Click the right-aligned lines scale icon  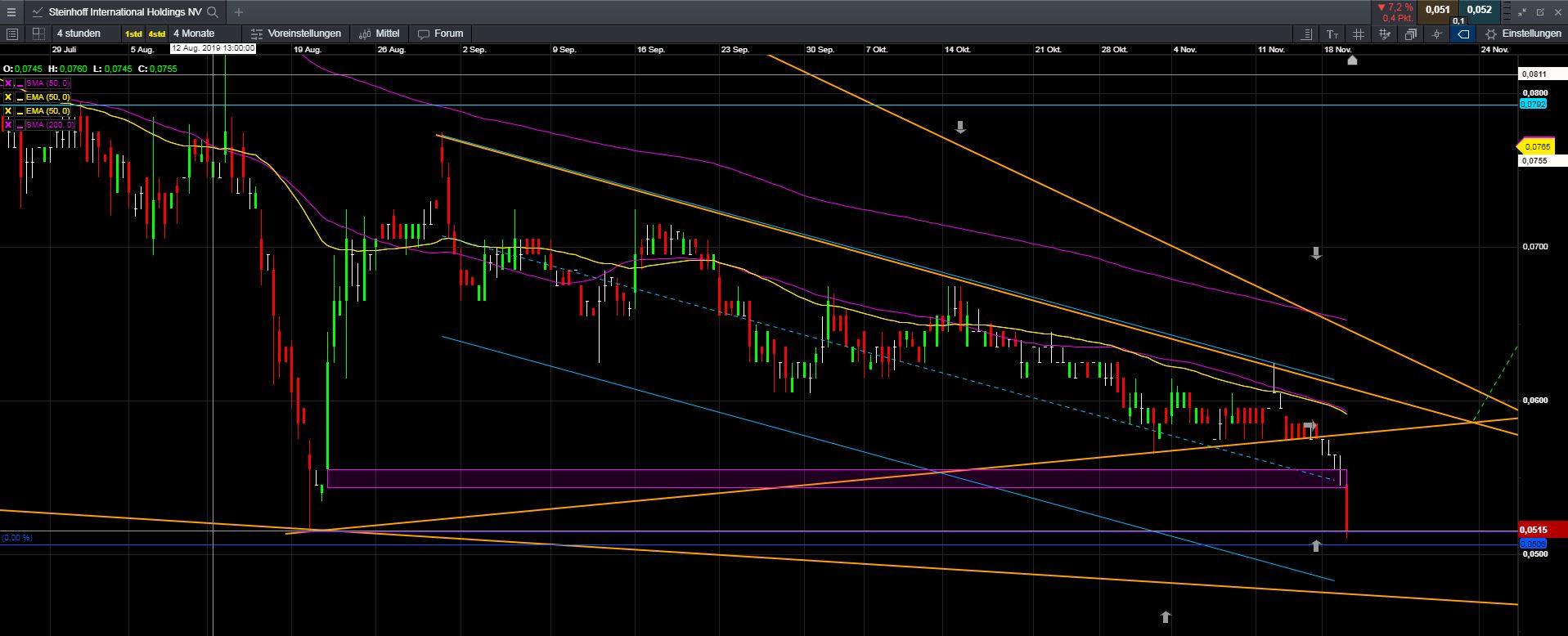[1306, 34]
